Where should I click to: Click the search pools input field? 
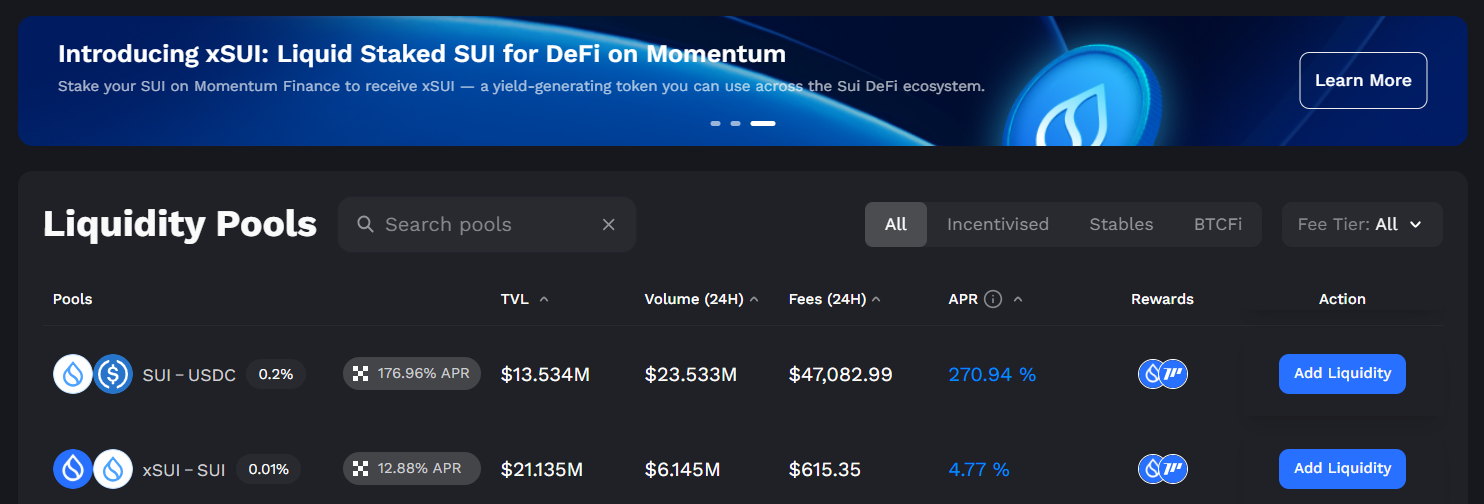(487, 224)
